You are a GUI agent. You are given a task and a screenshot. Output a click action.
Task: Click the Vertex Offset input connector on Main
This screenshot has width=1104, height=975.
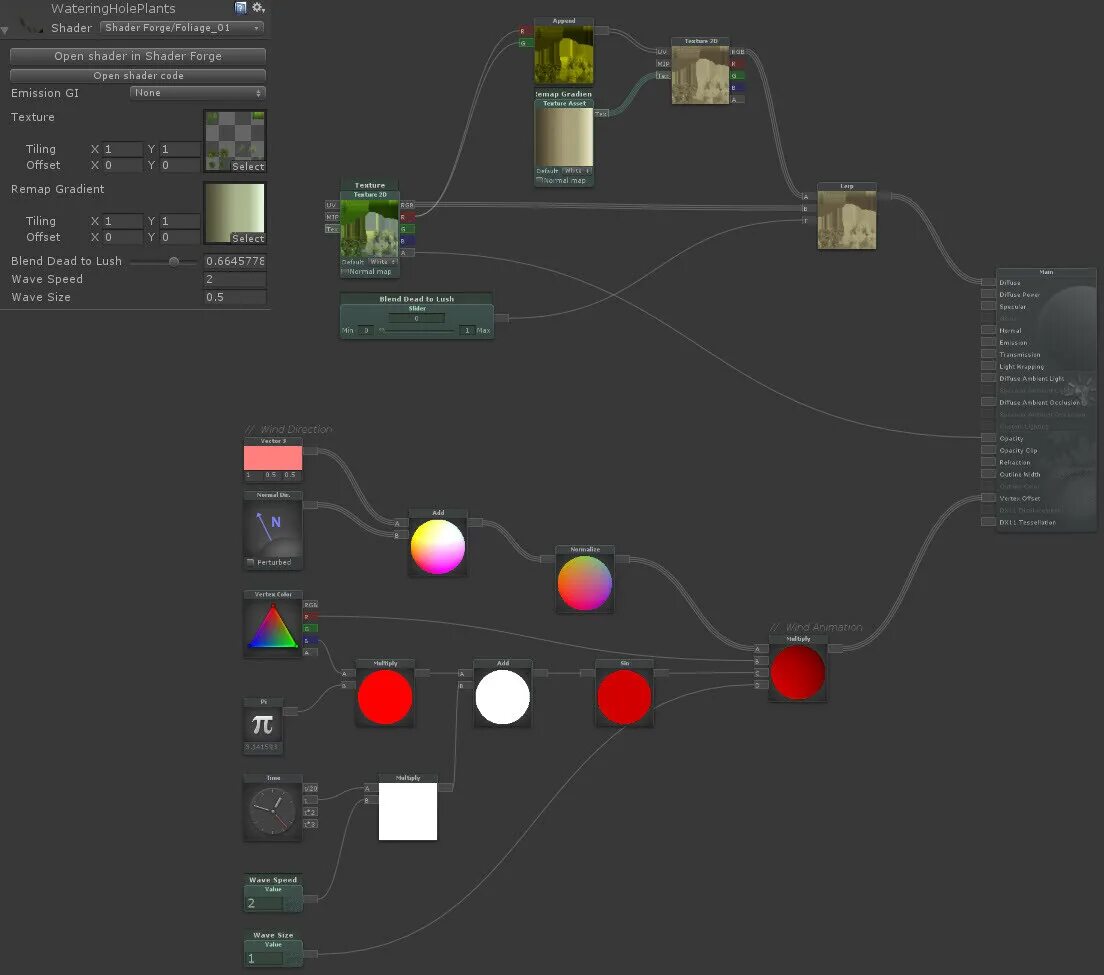(x=988, y=498)
